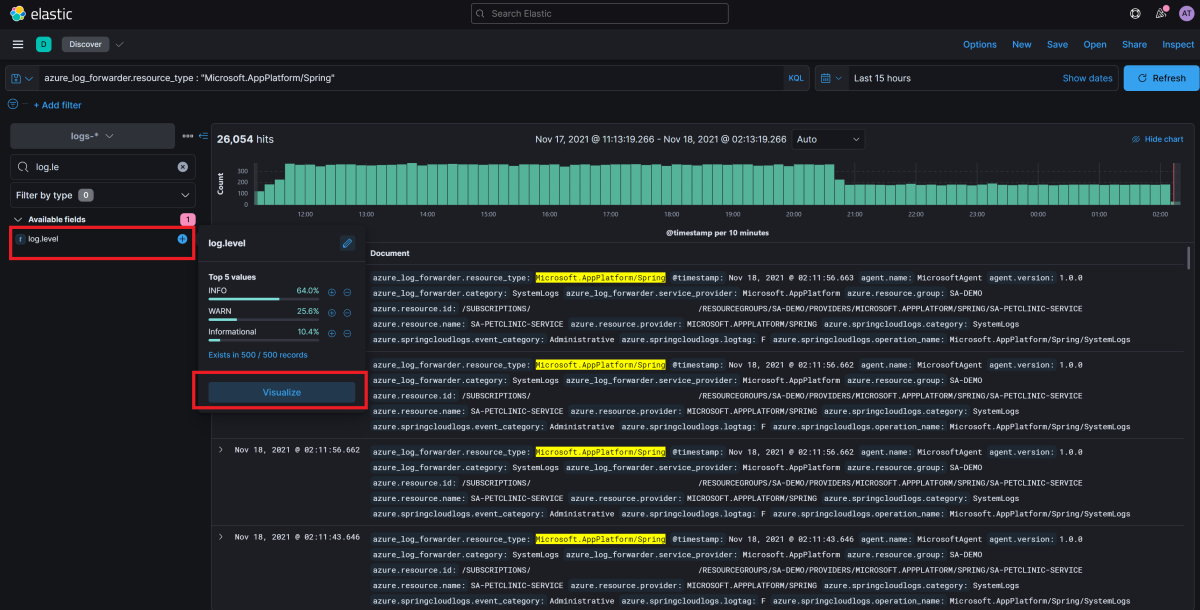Filter out WARN value with minus
This screenshot has height=610, width=1200.
click(347, 312)
